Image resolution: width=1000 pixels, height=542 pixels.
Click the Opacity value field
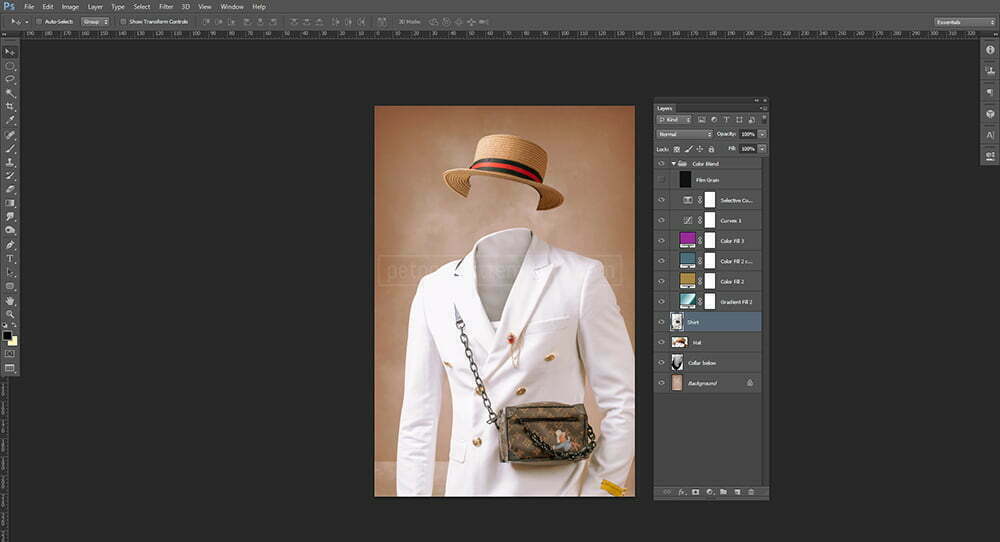pyautogui.click(x=748, y=133)
